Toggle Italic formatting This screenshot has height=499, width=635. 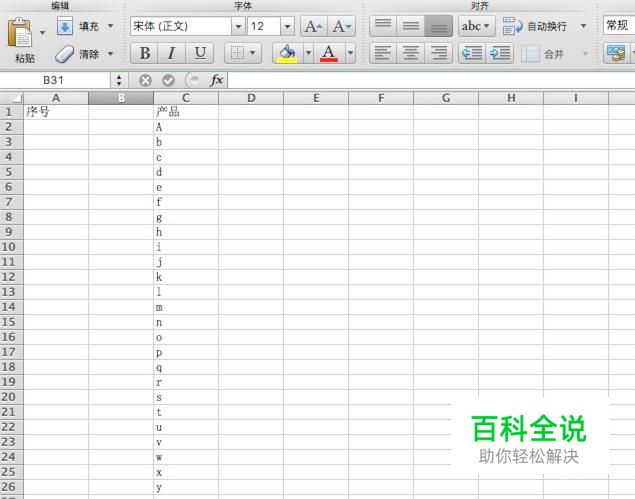tap(172, 53)
